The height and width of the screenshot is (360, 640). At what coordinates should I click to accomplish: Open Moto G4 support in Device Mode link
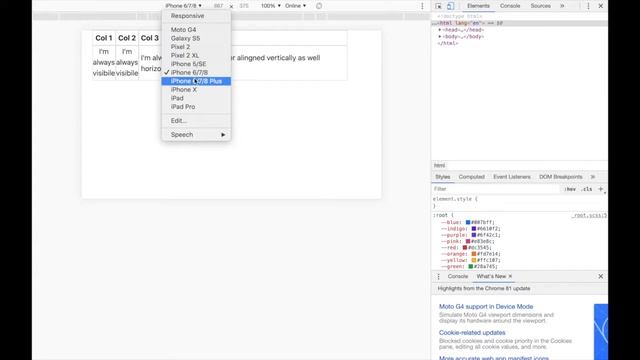point(486,307)
